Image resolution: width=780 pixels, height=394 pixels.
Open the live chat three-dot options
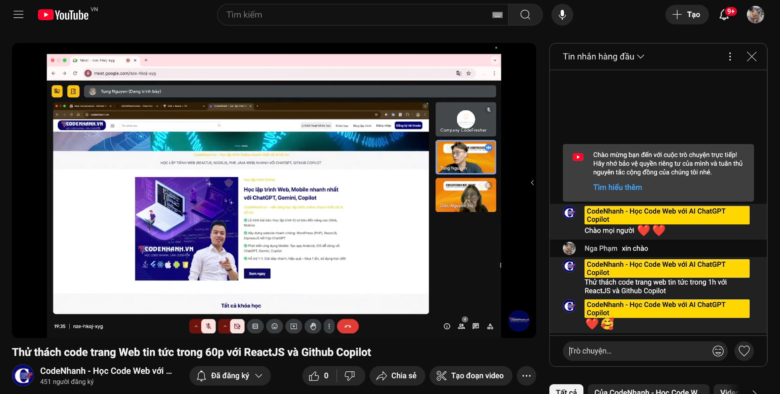730,57
